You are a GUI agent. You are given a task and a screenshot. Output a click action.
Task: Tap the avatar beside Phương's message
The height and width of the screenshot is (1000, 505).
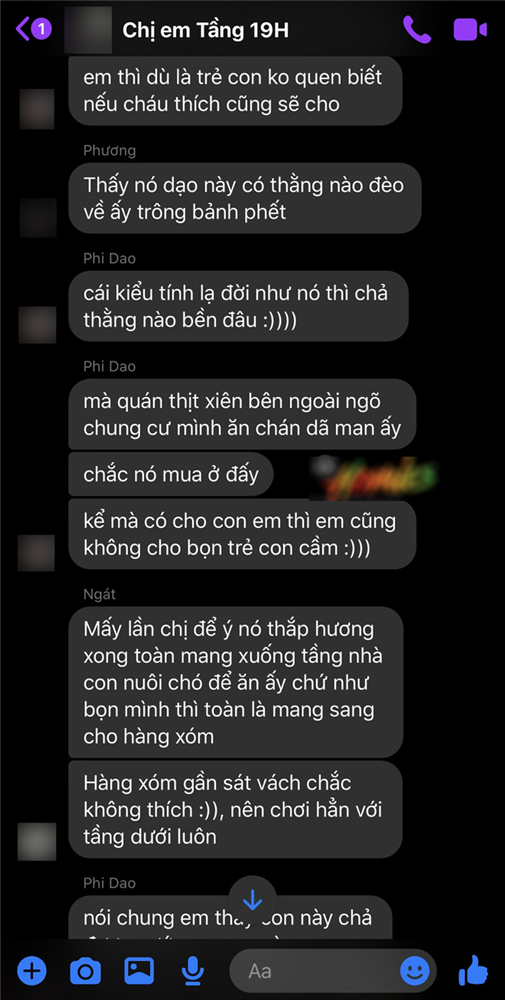tap(38, 217)
